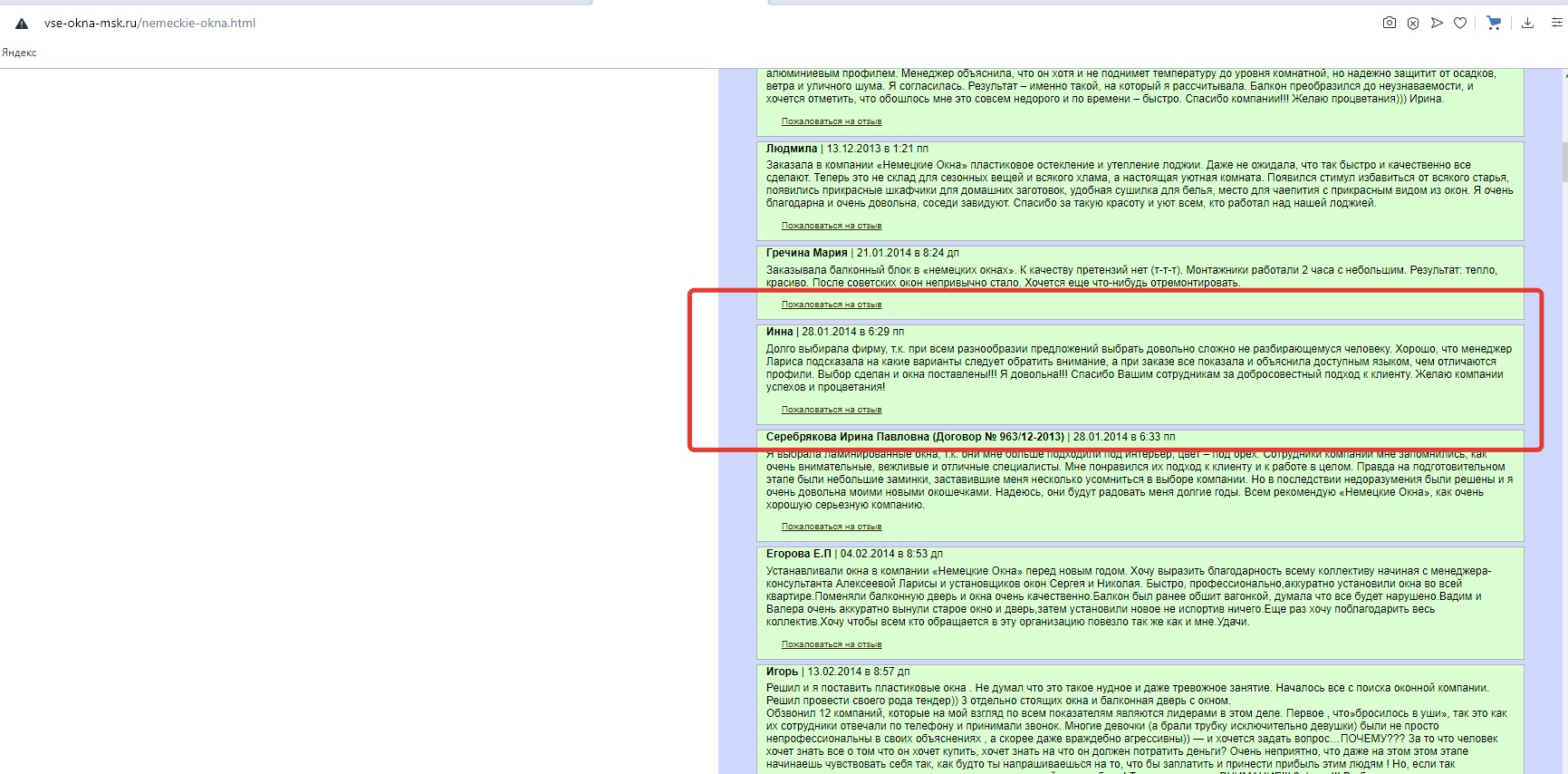
Task: Open the browser easy setup sliders icon
Action: [x=1557, y=23]
